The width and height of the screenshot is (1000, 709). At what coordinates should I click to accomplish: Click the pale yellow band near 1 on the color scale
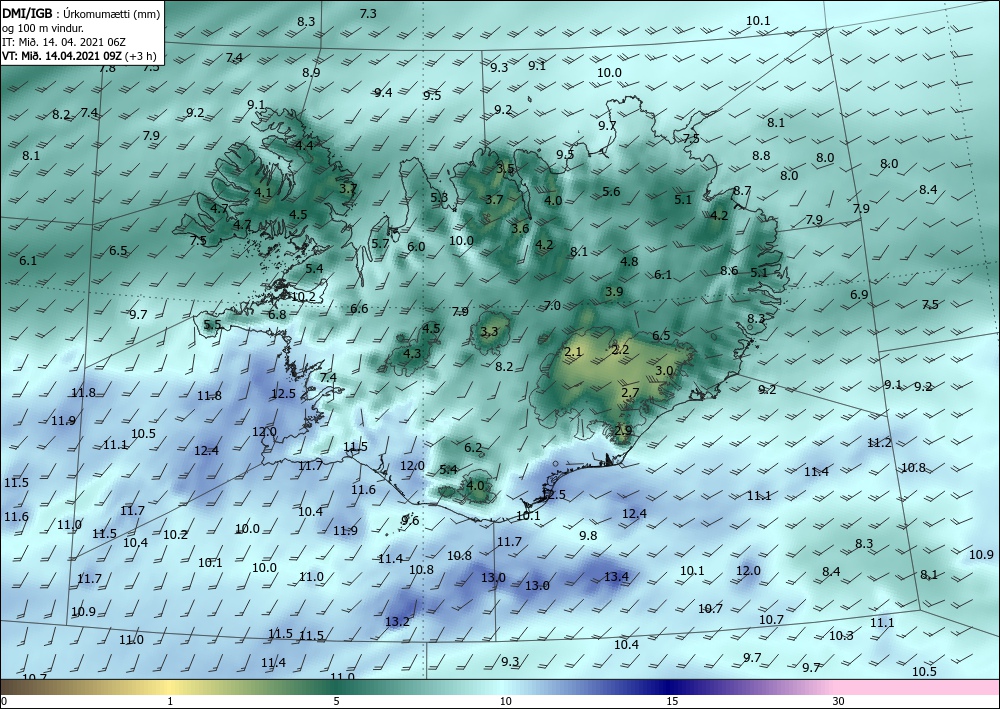click(x=168, y=687)
